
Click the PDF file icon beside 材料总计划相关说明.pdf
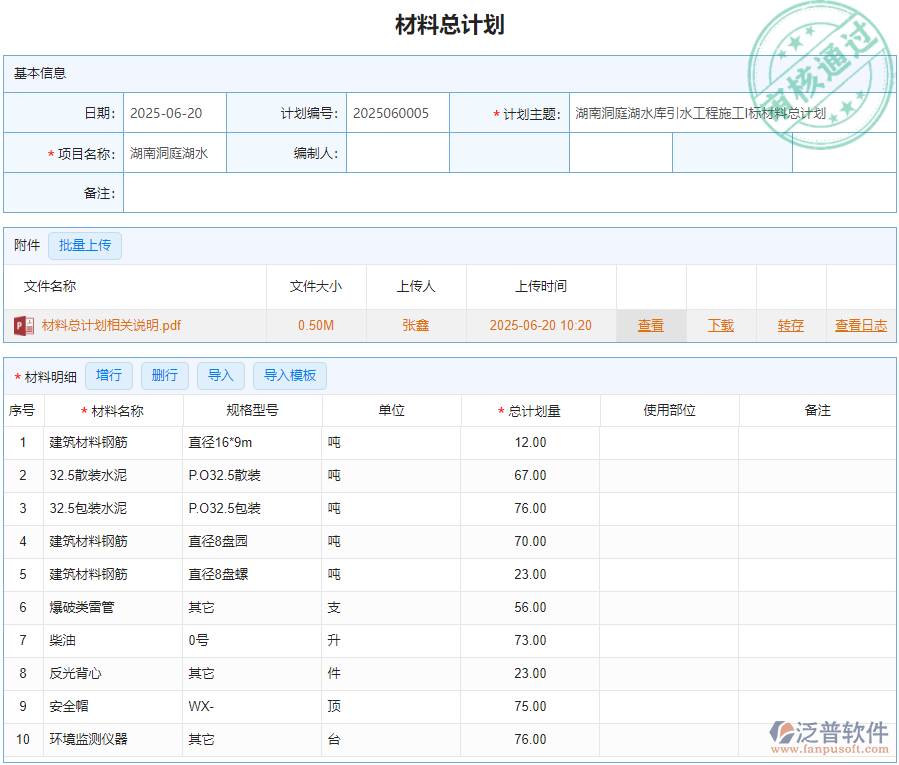click(x=24, y=325)
